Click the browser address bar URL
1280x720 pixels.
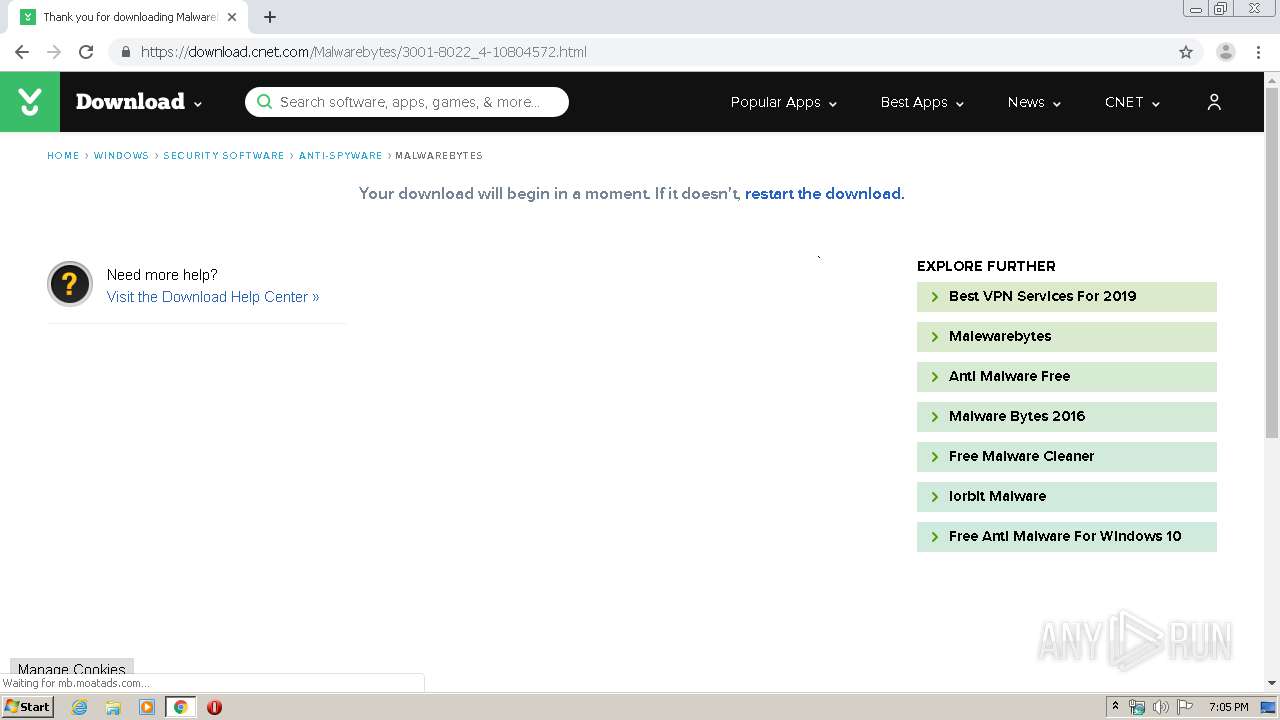pos(364,52)
